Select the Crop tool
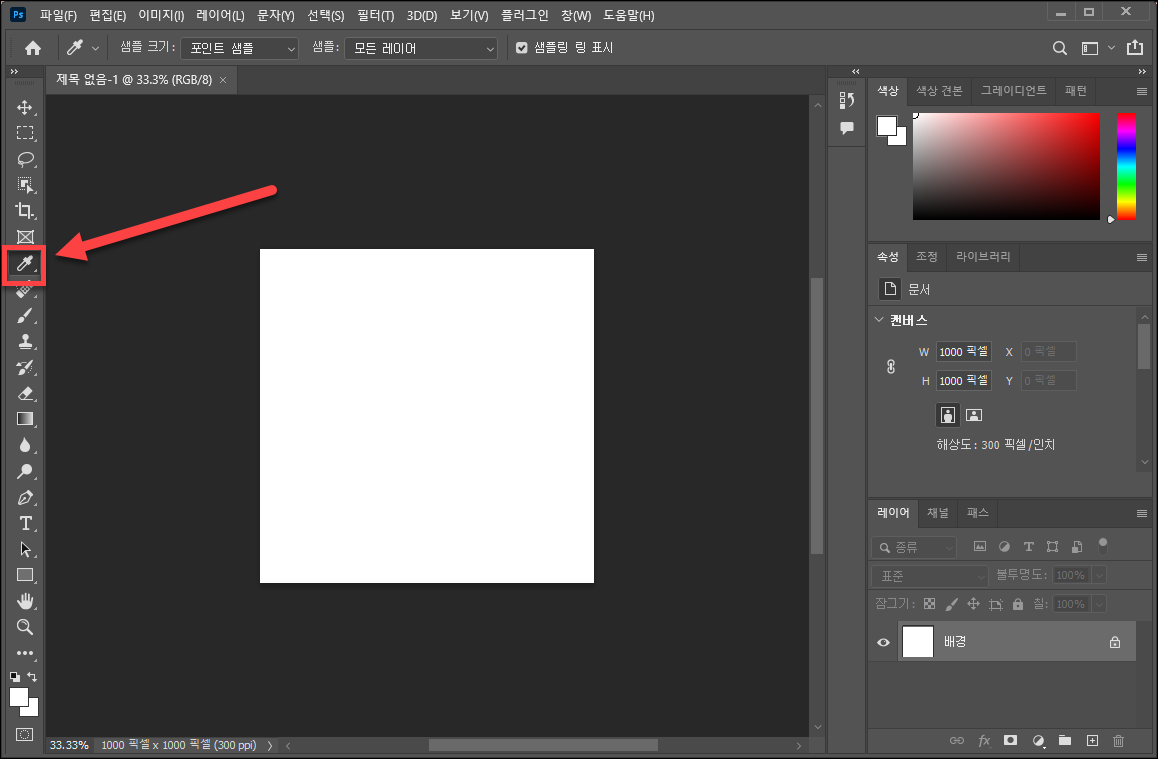The width and height of the screenshot is (1158, 759). click(x=25, y=210)
